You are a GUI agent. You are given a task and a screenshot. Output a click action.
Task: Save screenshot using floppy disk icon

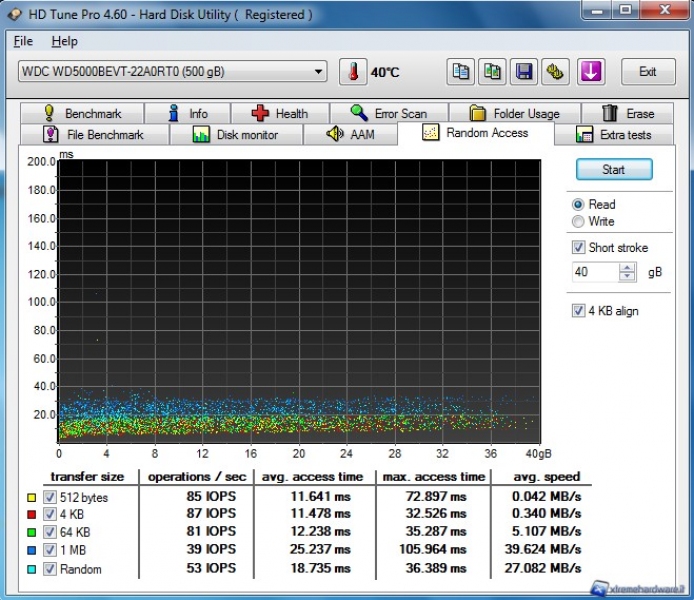point(524,72)
